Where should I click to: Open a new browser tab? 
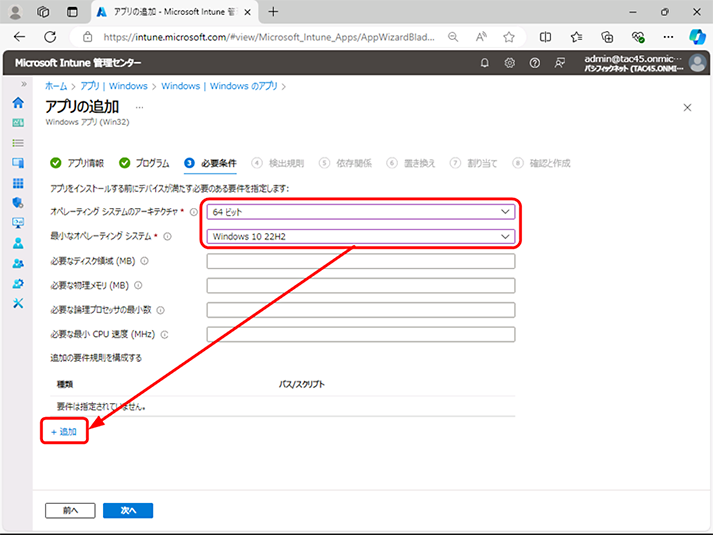[273, 12]
